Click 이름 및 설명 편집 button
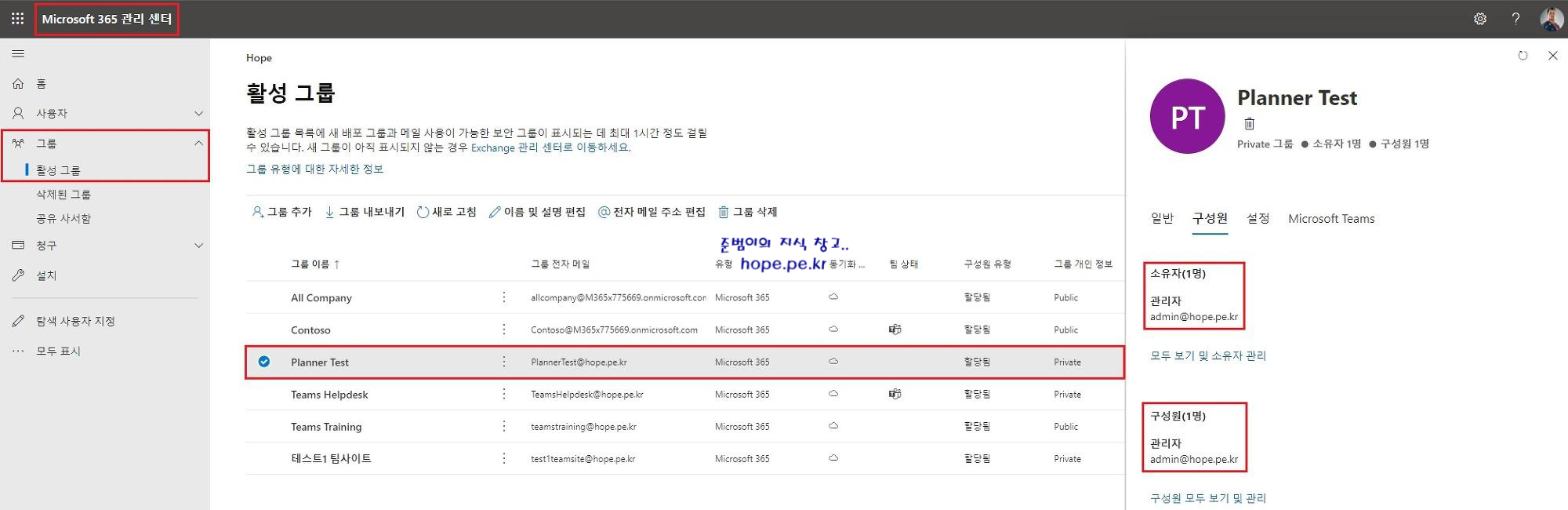1568x510 pixels. coord(537,212)
